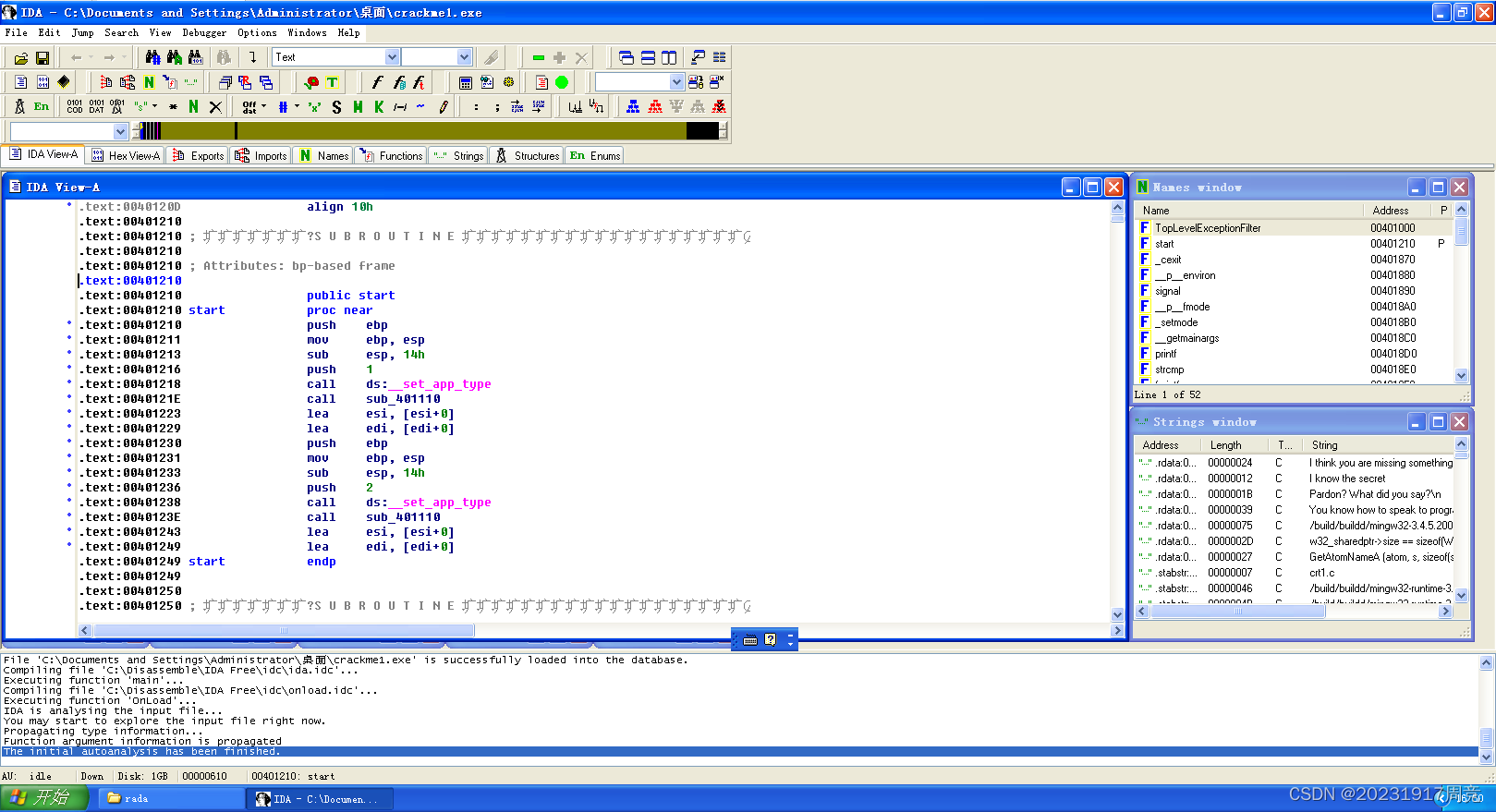Switch to the Functions tab

[x=391, y=155]
